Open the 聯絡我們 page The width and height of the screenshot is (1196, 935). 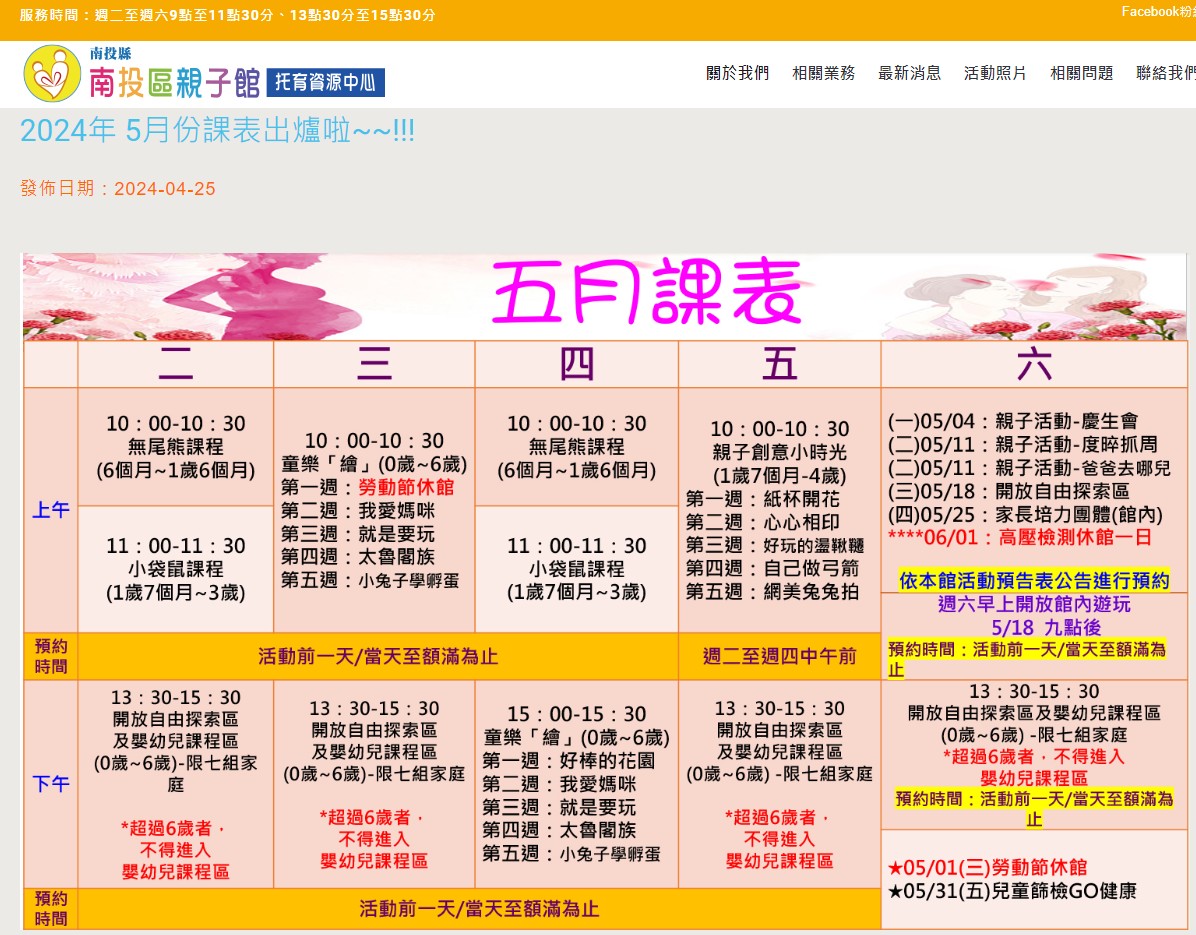(x=1165, y=73)
